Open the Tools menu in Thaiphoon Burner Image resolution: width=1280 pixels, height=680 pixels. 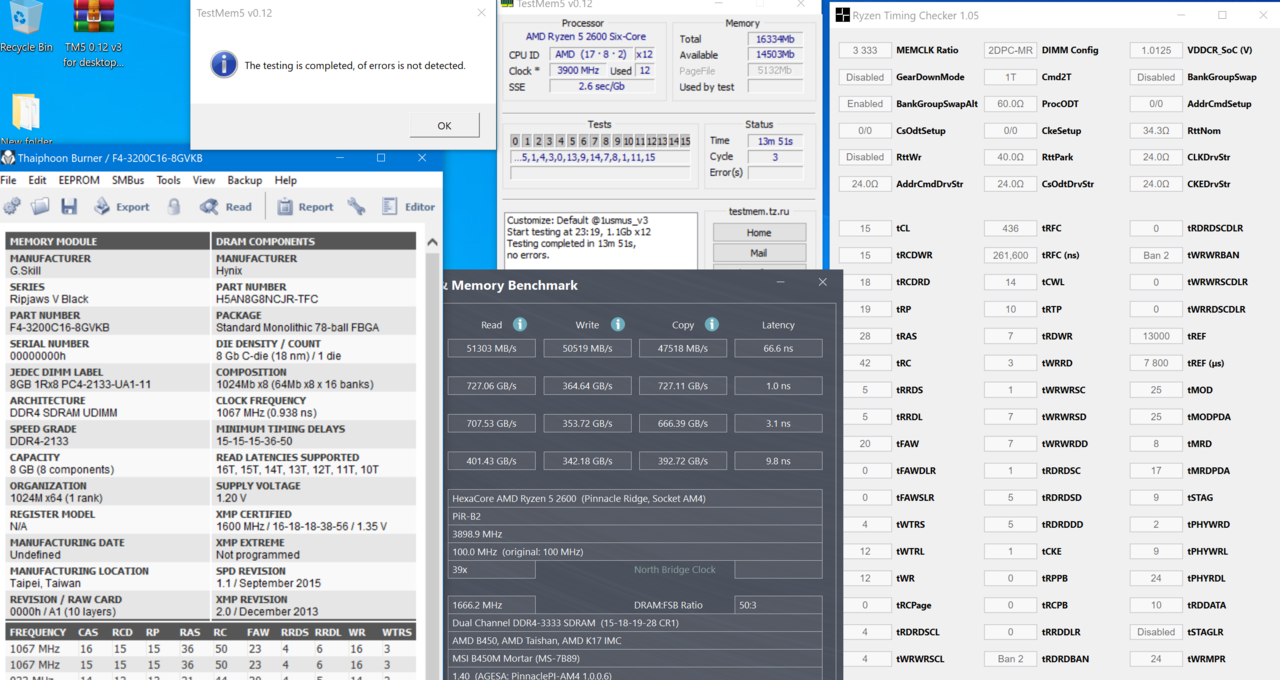click(x=169, y=180)
